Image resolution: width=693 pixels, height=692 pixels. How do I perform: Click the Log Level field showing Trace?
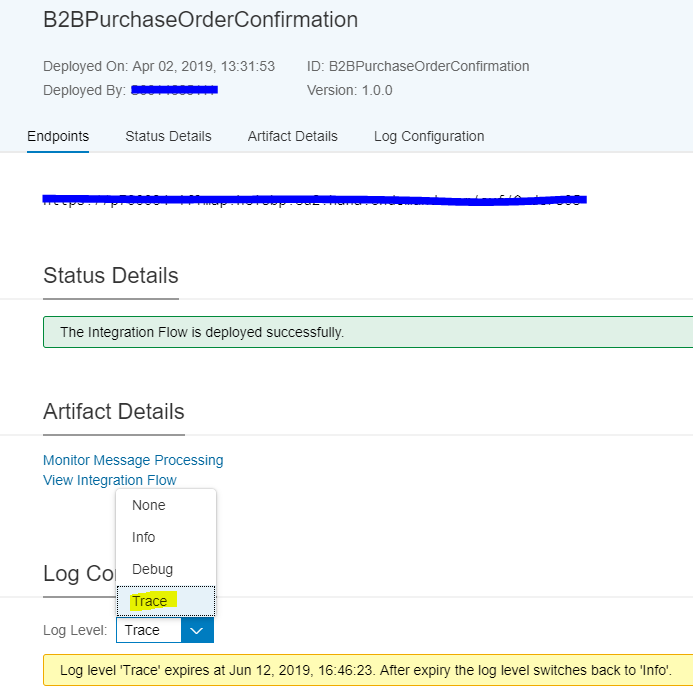pos(148,630)
